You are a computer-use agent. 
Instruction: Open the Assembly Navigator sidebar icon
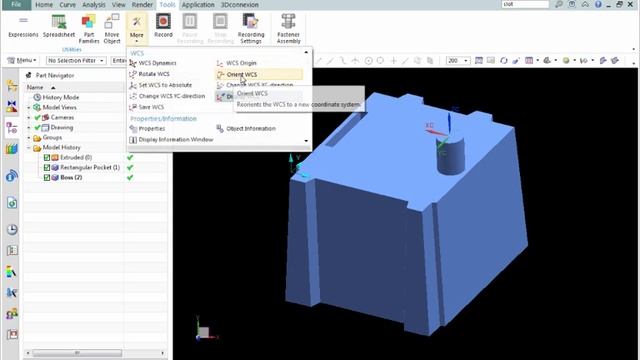11,85
